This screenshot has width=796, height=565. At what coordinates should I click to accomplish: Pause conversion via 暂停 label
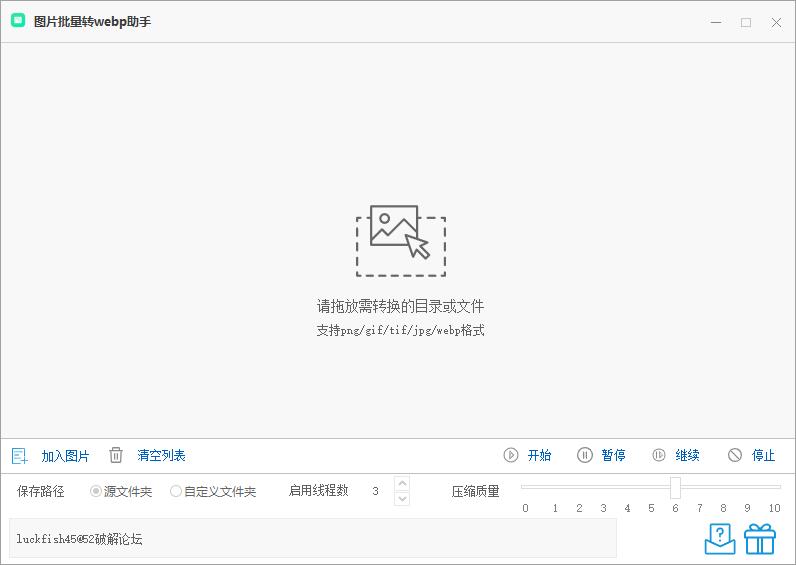pos(613,455)
